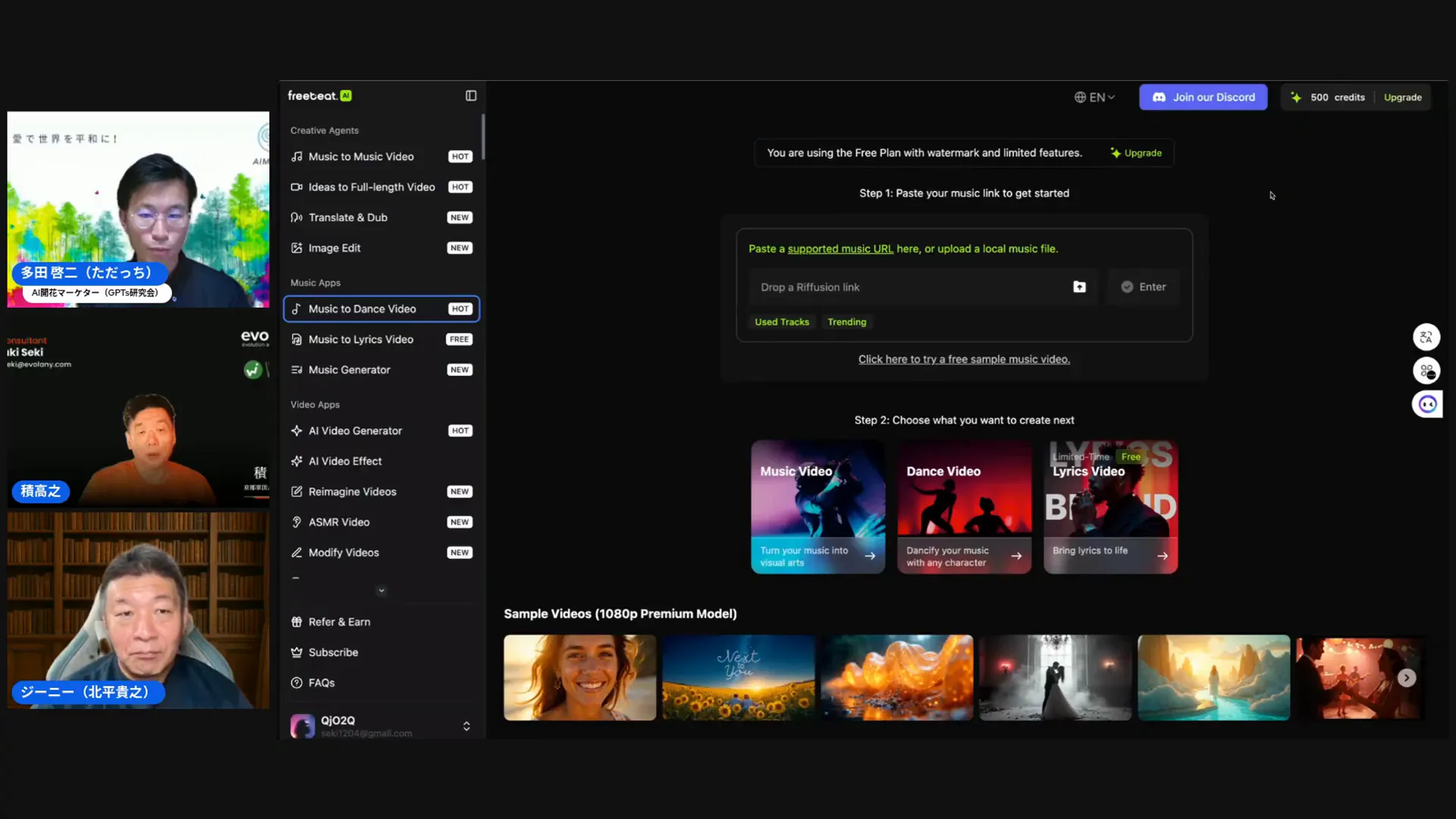
Task: Select Music to Dance Video app
Action: pyautogui.click(x=381, y=309)
